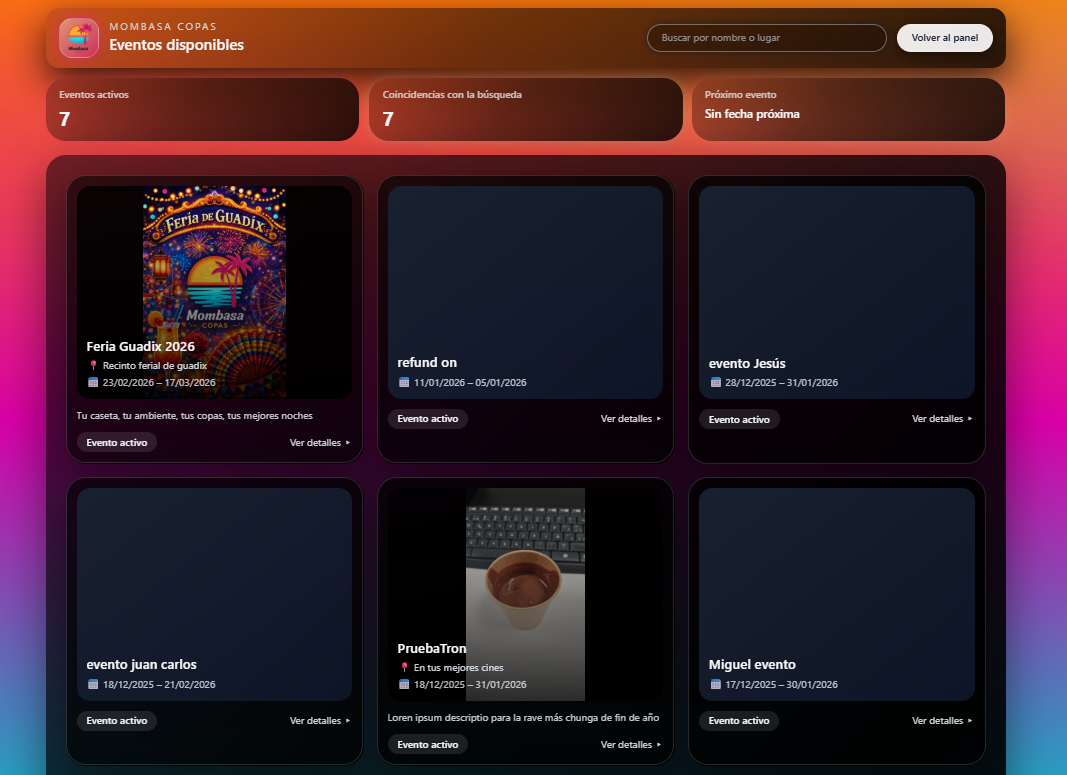Viewport: 1067px width, 775px height.
Task: Click the location pin icon on PruebaTron
Action: (x=403, y=668)
